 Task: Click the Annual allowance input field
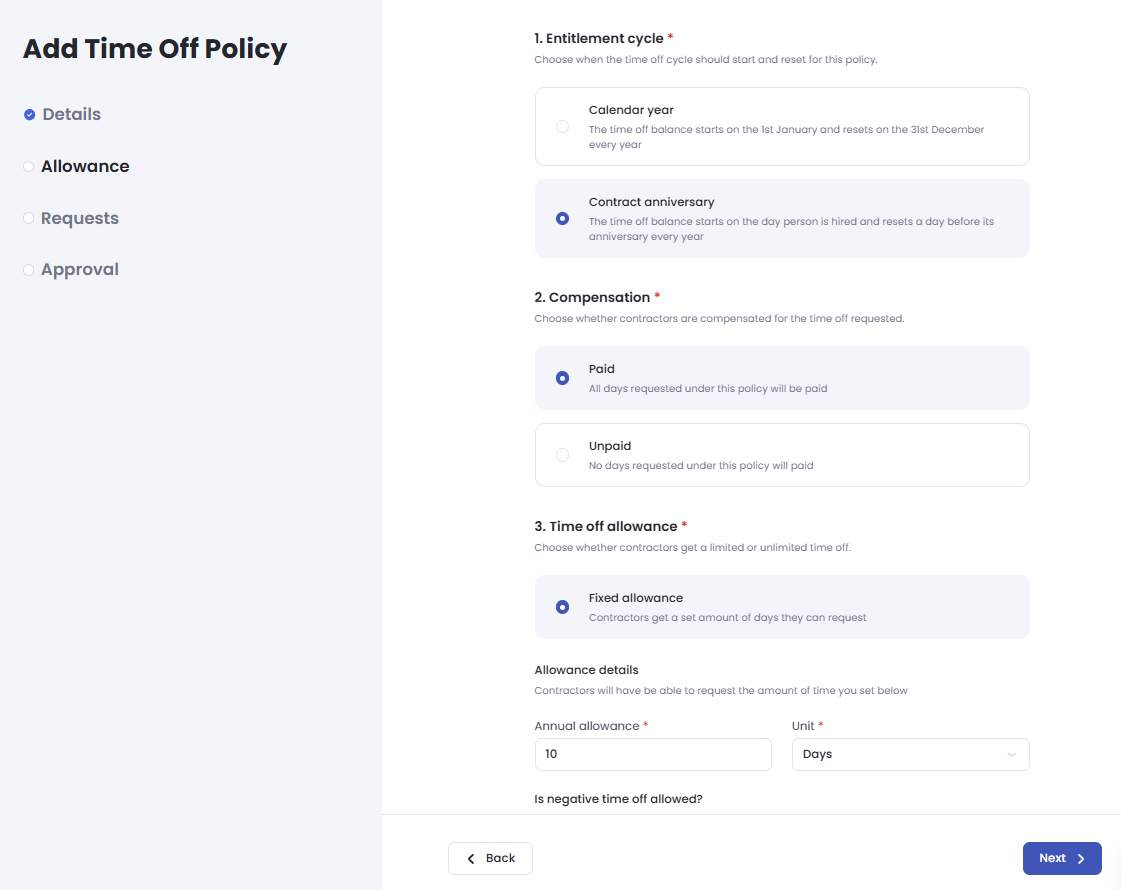(652, 754)
